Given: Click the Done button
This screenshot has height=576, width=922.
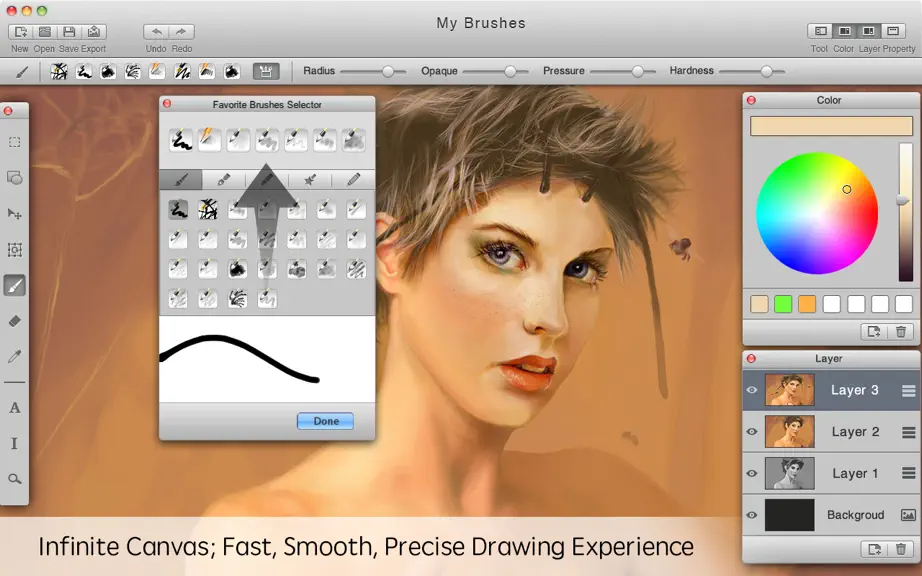Looking at the screenshot, I should click(325, 421).
